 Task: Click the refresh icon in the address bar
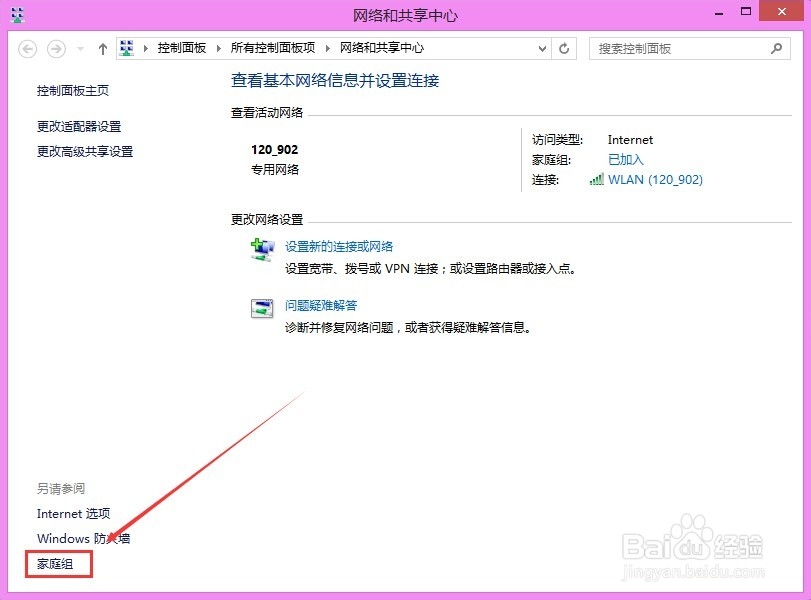pos(561,47)
